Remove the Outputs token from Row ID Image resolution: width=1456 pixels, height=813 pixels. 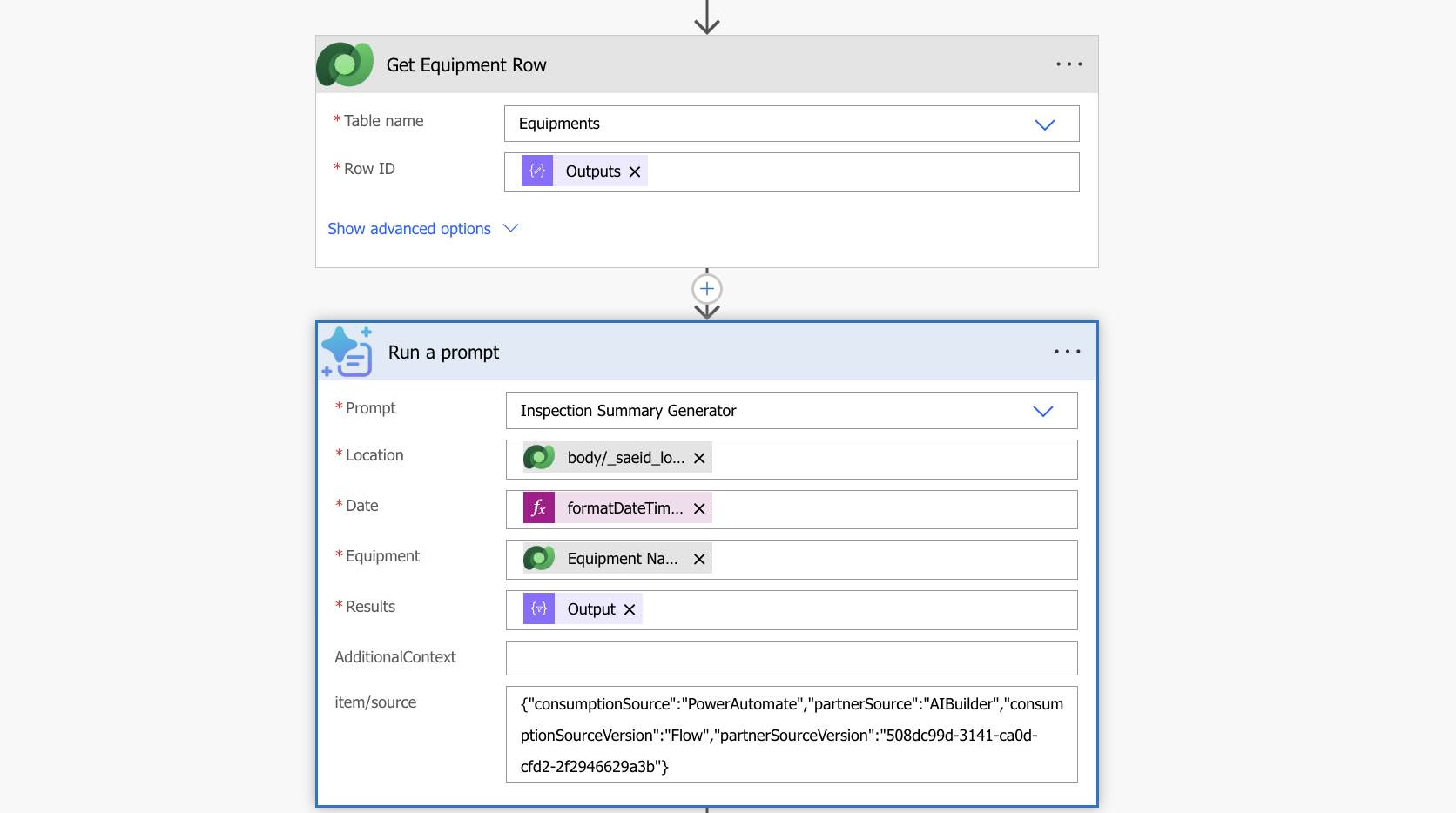point(635,171)
